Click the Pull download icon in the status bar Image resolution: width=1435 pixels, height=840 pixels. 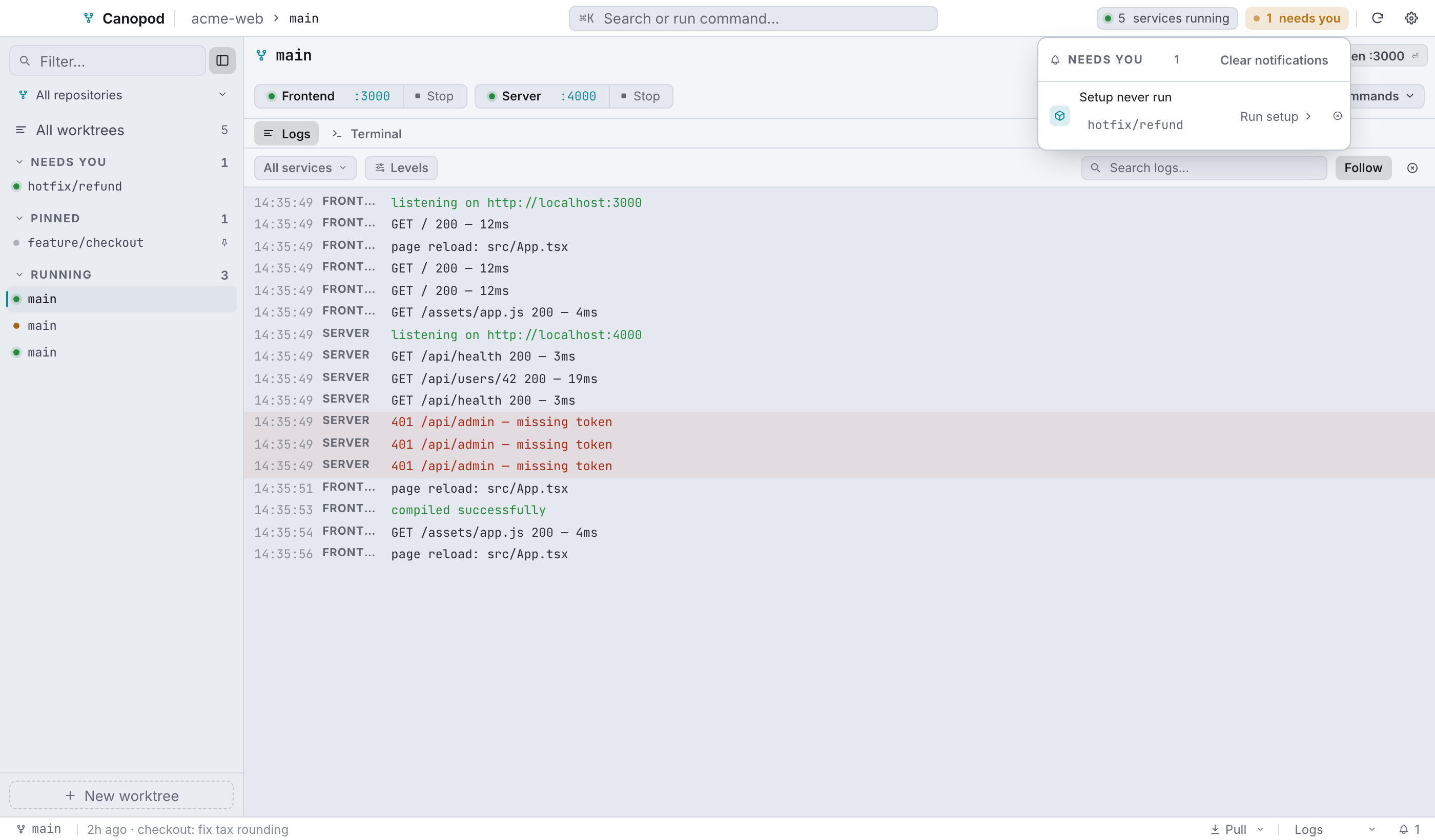pos(1215,829)
